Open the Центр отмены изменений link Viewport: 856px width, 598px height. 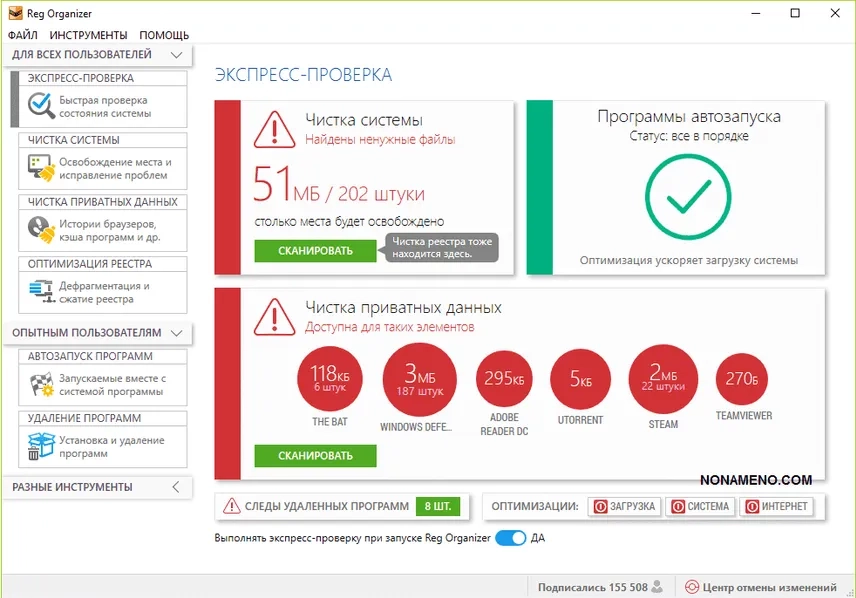pos(761,587)
